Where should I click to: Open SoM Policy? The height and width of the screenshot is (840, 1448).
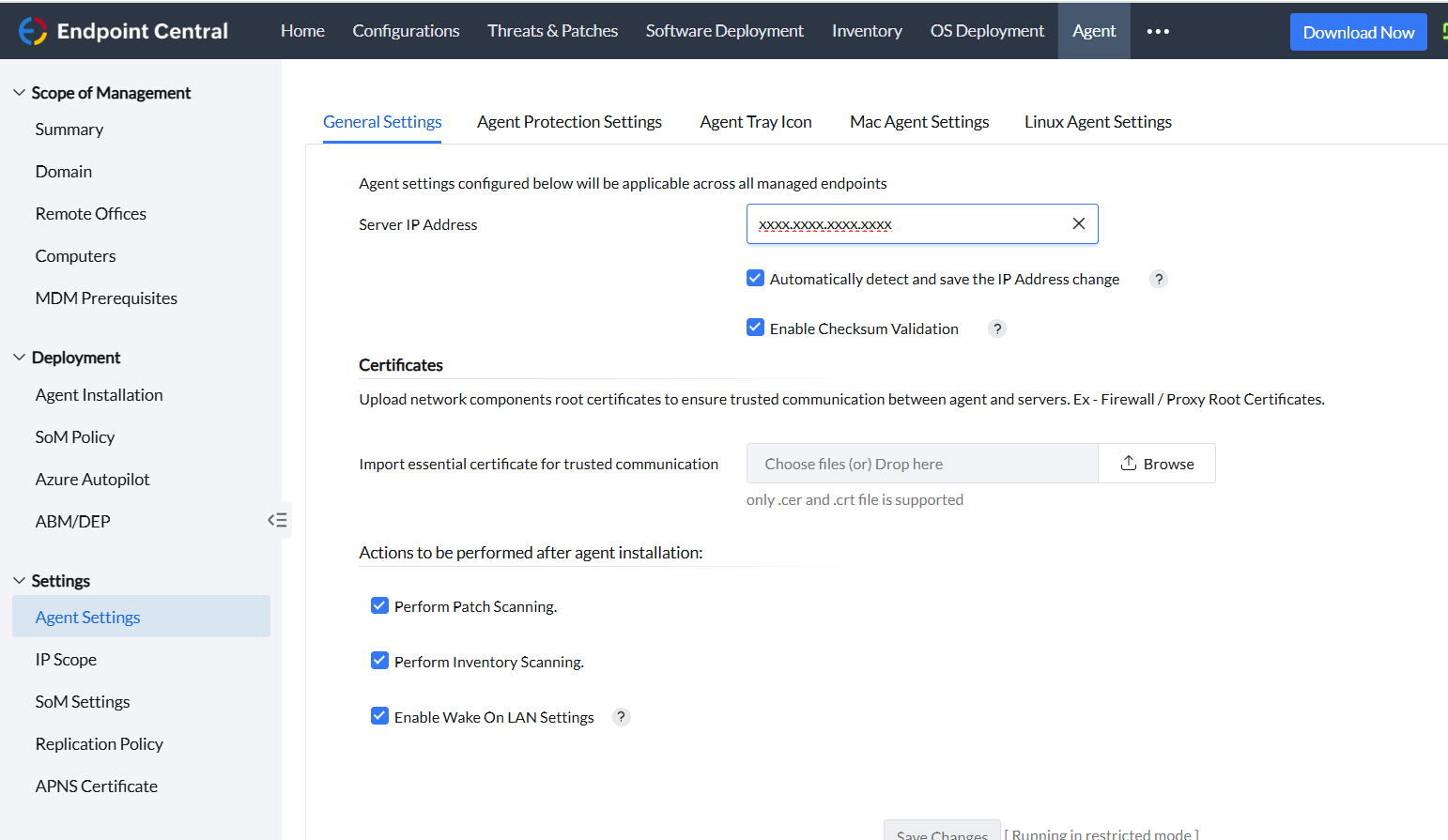click(75, 437)
